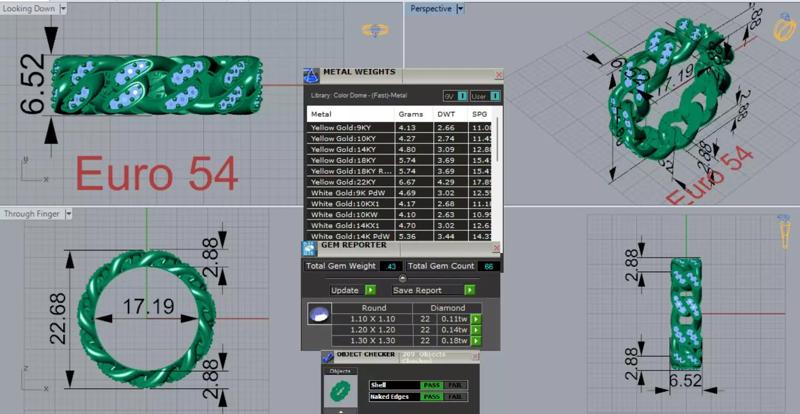The image size is (800, 414).
Task: Click the Total Gem Weight value field
Action: coord(392,266)
